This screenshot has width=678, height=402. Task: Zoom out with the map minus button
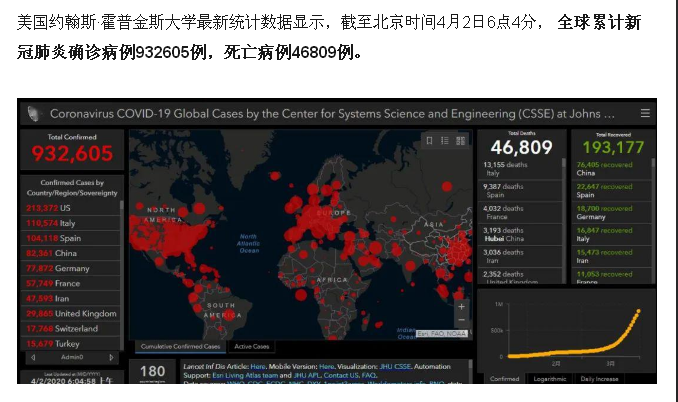(x=461, y=320)
